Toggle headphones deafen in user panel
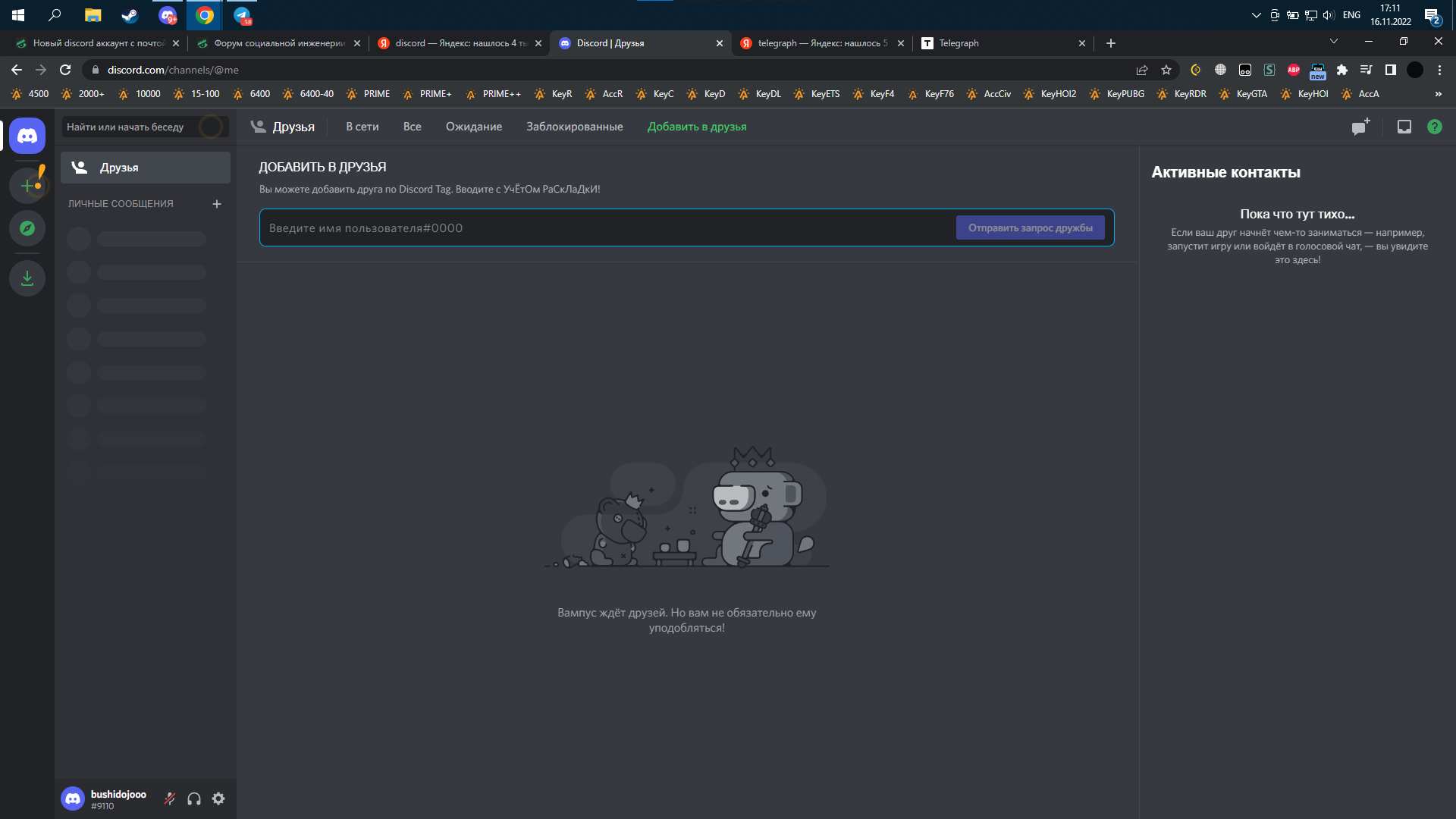 pos(194,799)
